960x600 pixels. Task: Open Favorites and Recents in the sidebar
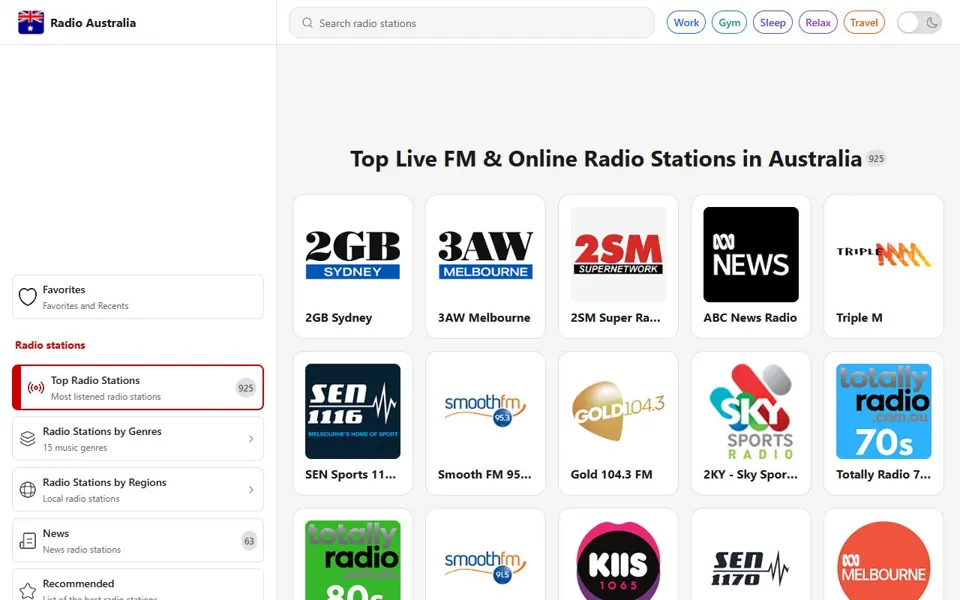[x=138, y=297]
